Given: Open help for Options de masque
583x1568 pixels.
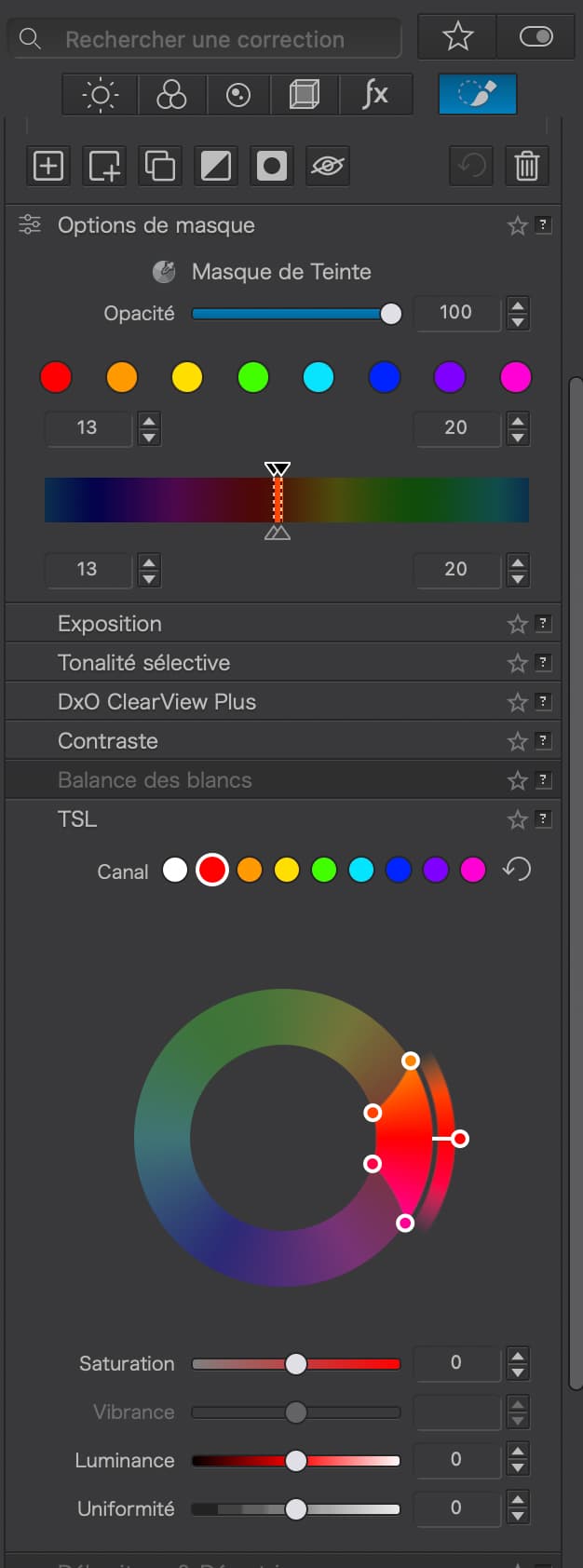Looking at the screenshot, I should pos(544,225).
